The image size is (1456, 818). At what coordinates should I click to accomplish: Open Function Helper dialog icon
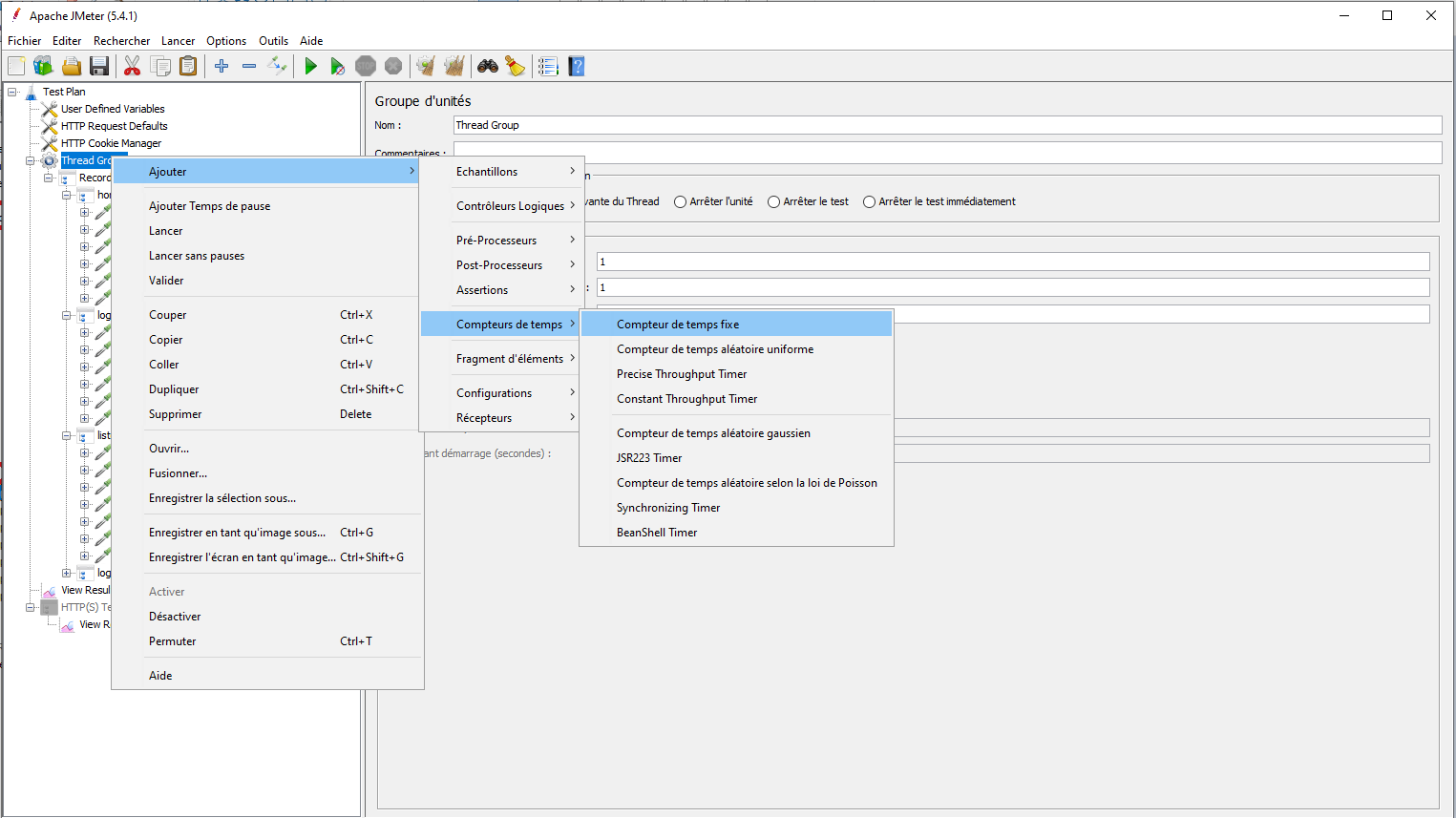[548, 66]
